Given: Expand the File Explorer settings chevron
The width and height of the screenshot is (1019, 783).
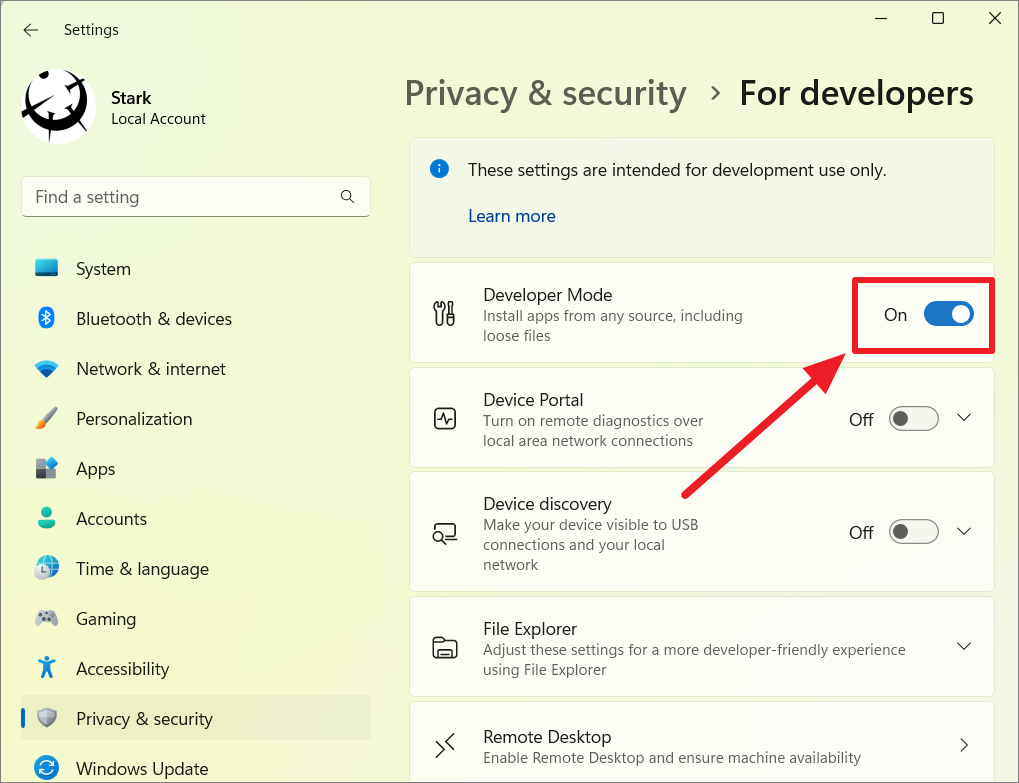Looking at the screenshot, I should 964,646.
